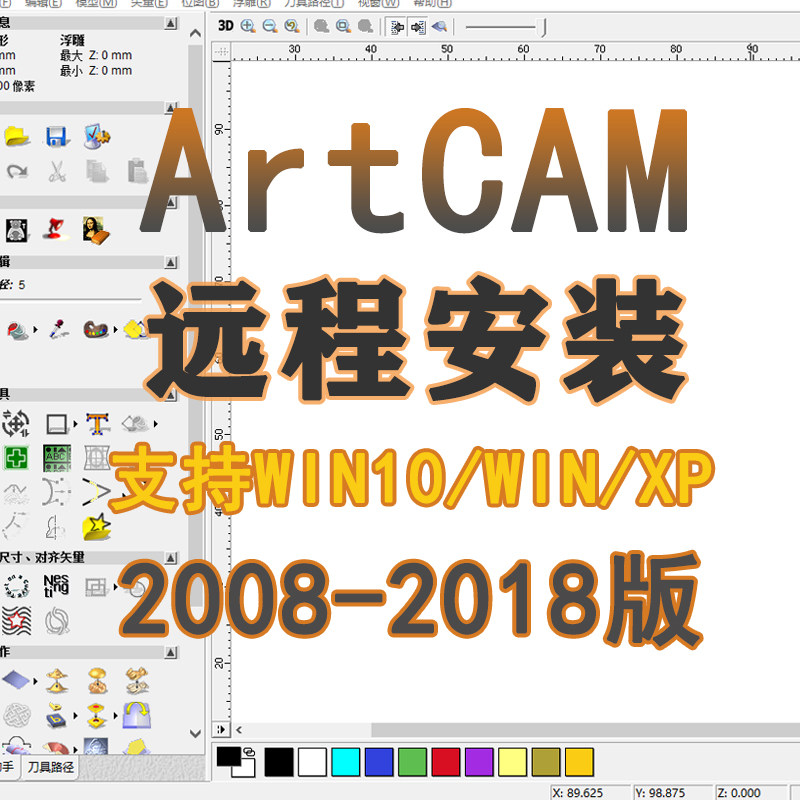Select the fillet arc vector tool icon
The image size is (800, 800).
[x=56, y=492]
